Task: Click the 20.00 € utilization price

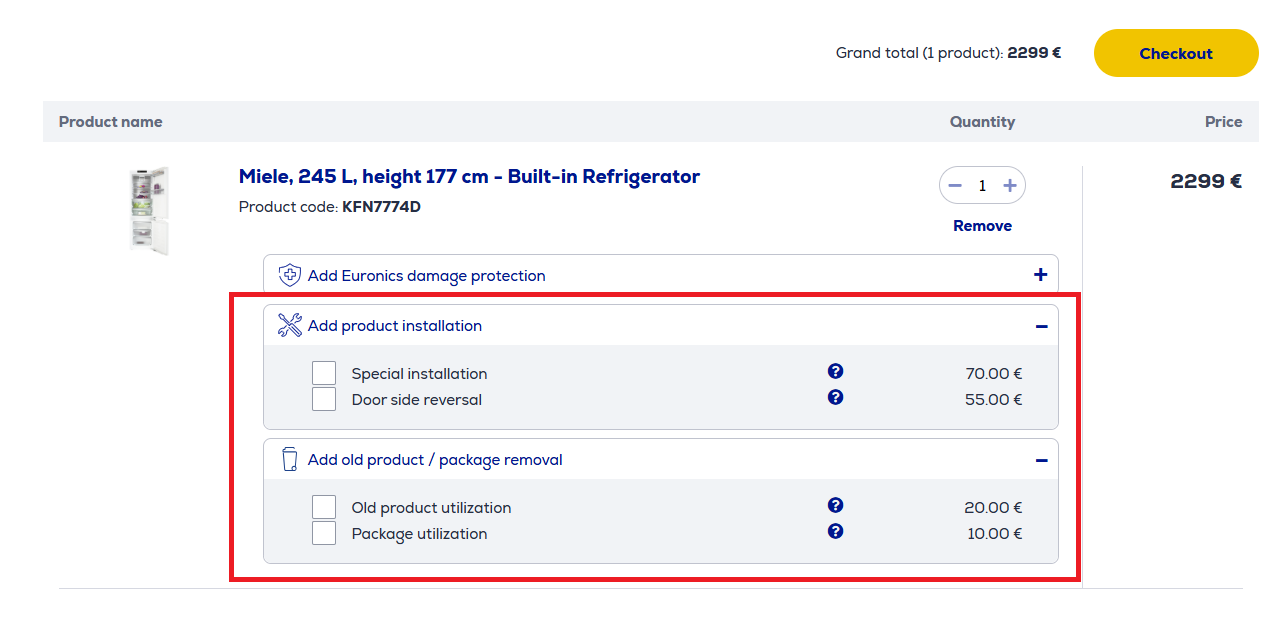Action: (x=994, y=508)
